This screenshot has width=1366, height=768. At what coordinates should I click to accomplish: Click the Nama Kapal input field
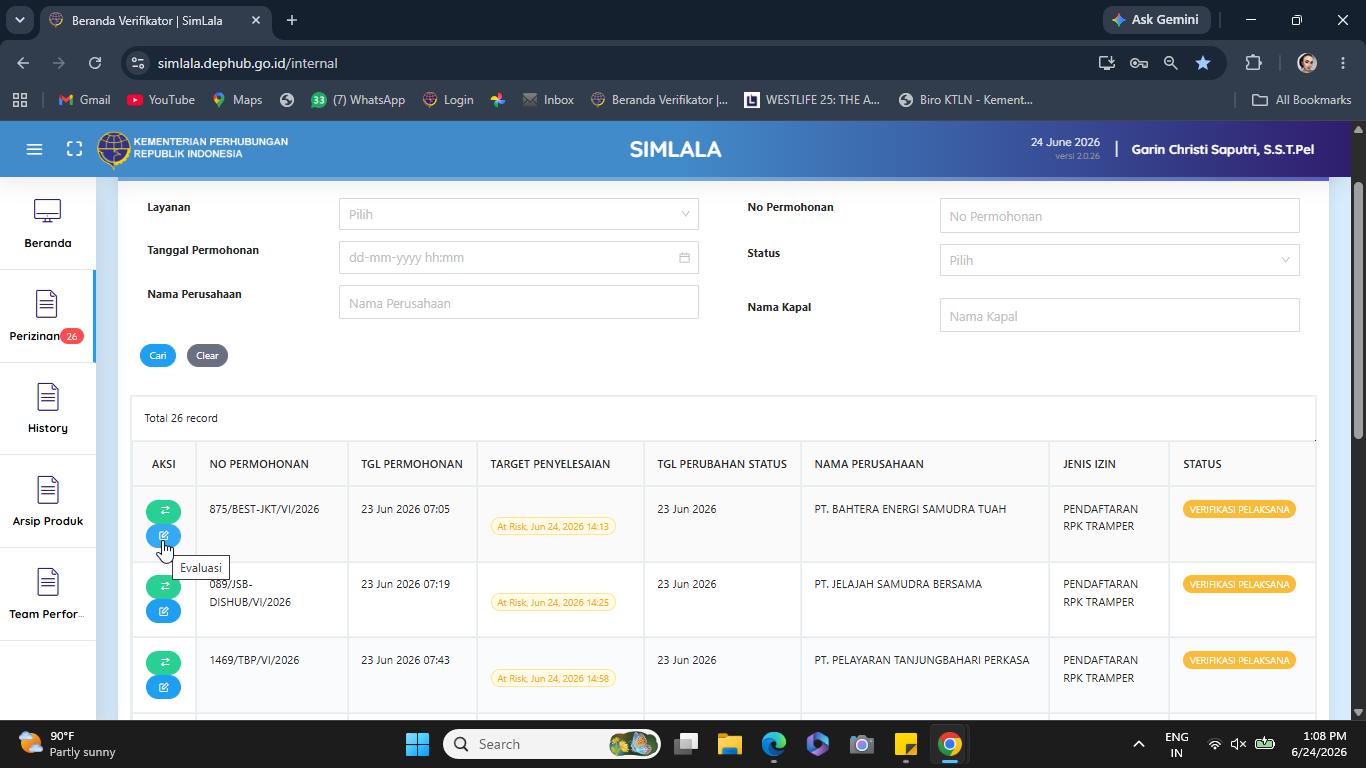pos(1119,315)
